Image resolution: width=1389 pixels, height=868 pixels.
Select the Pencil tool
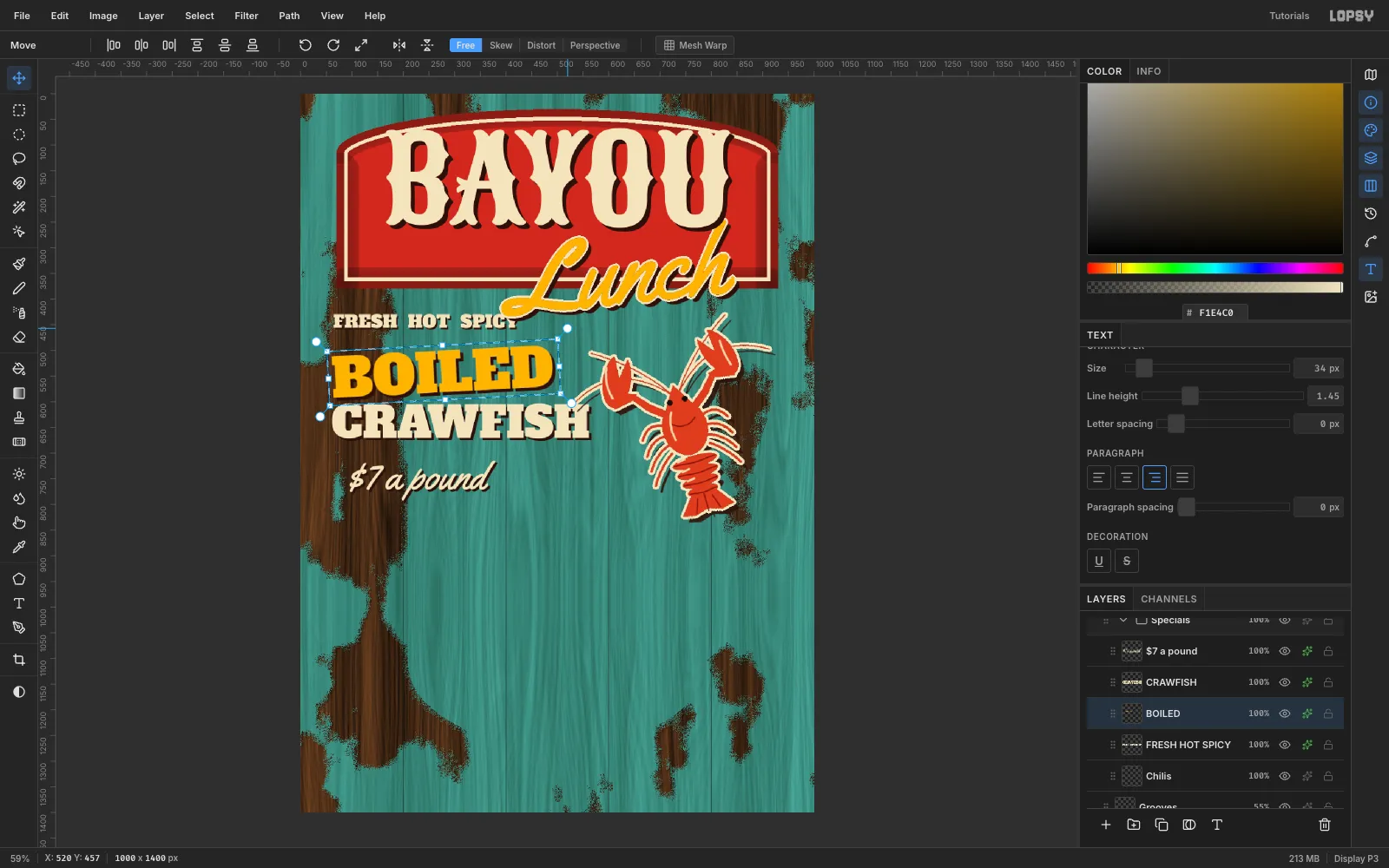[19, 288]
